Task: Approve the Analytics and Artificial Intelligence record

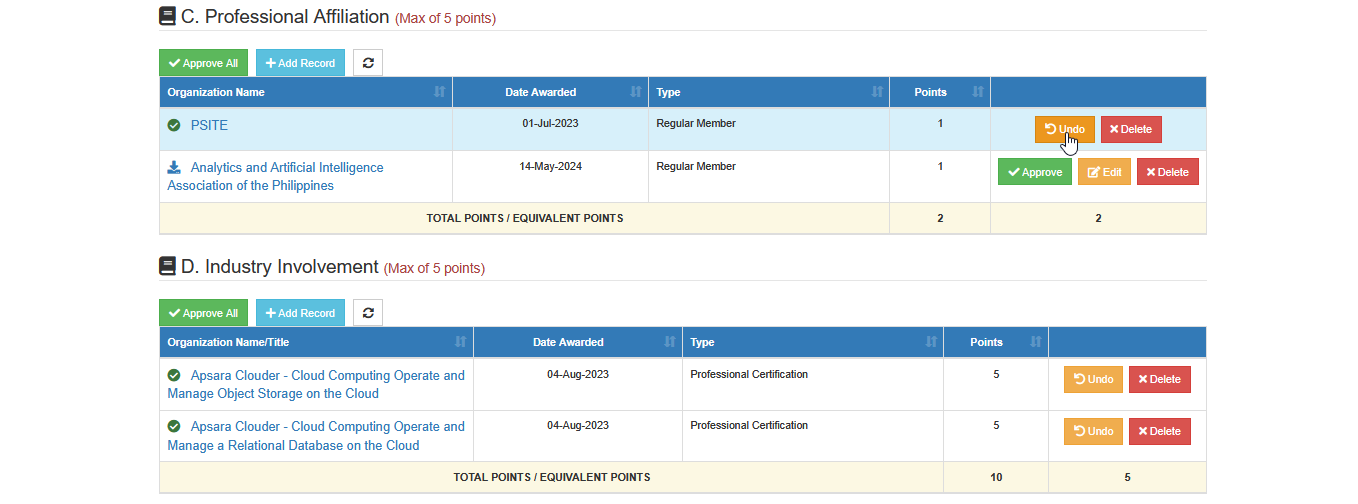Action: [x=1034, y=172]
